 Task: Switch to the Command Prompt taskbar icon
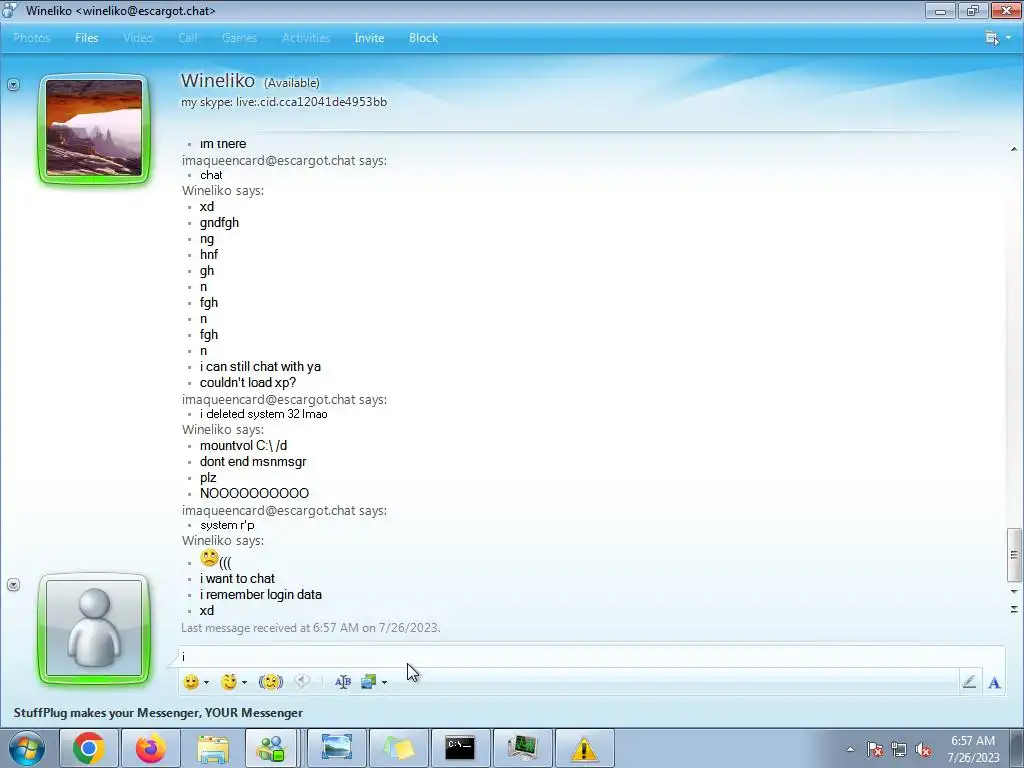[460, 748]
